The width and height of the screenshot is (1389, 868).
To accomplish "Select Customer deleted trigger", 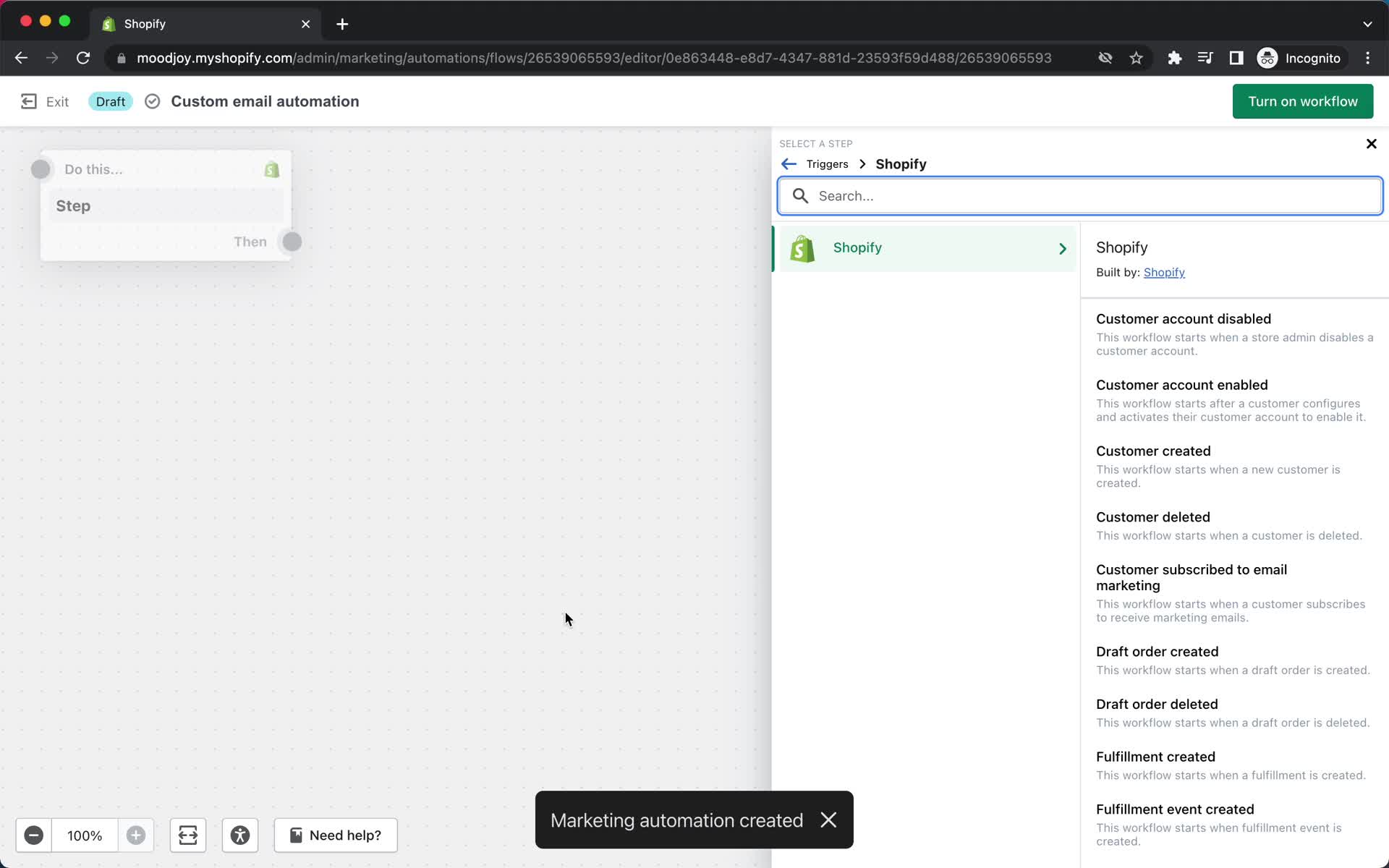I will click(1235, 526).
